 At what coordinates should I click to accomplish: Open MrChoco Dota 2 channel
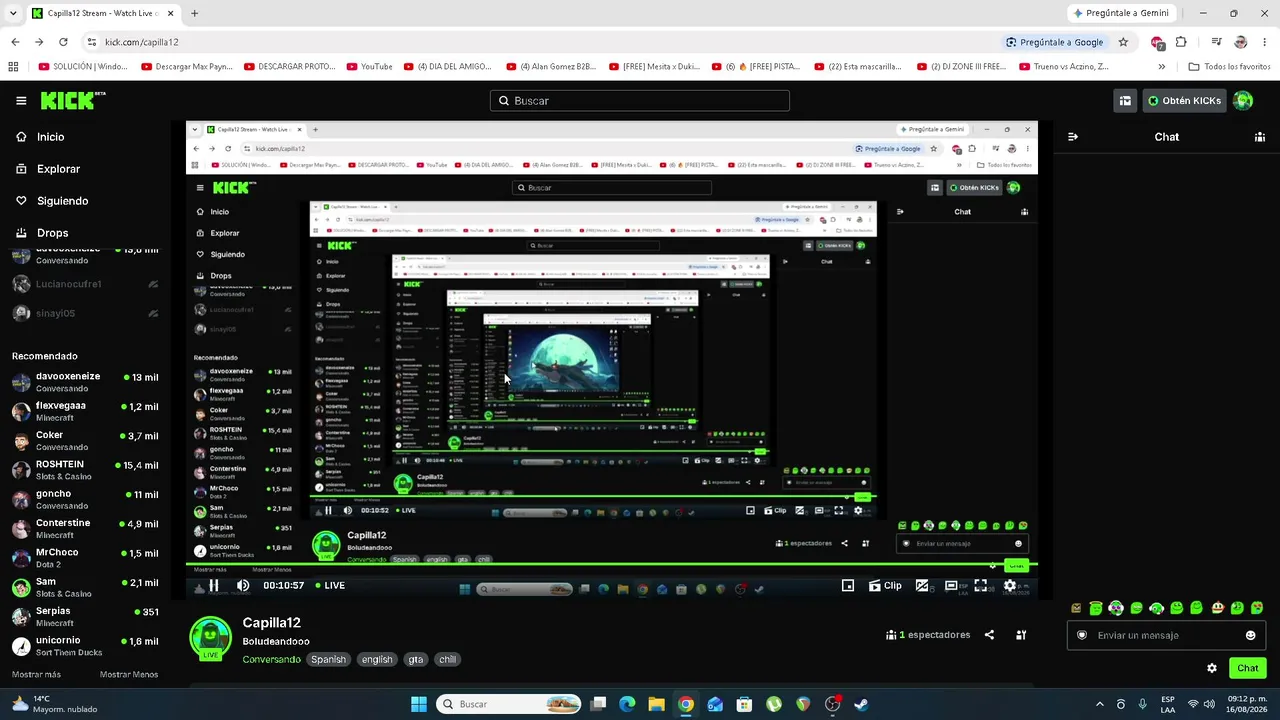[x=85, y=558]
